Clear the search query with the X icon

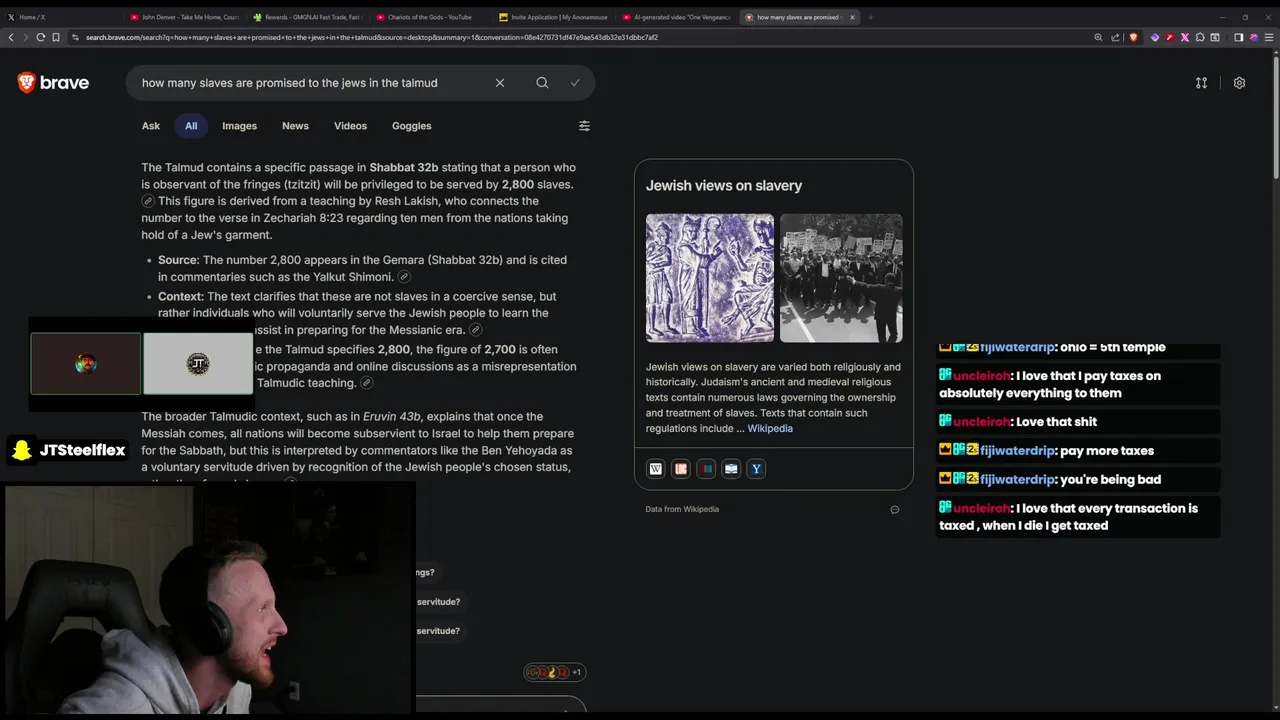pyautogui.click(x=500, y=83)
